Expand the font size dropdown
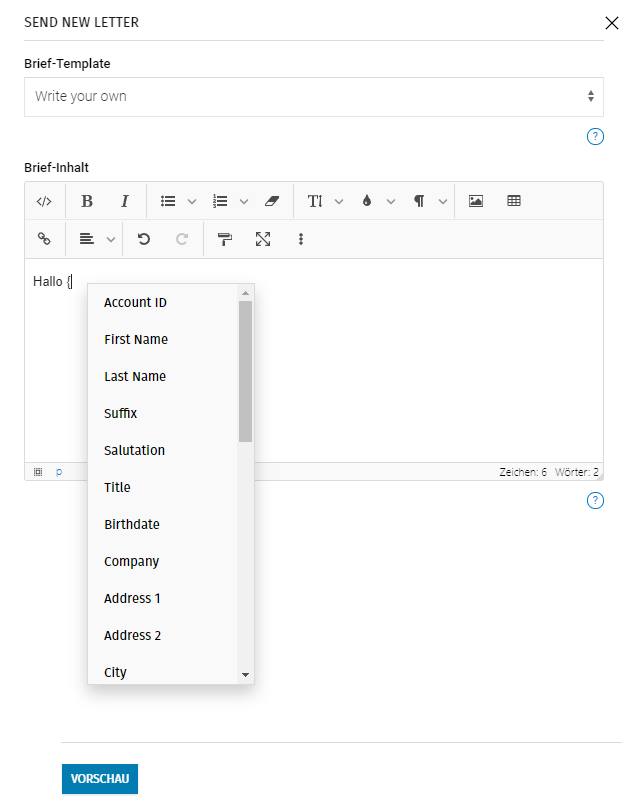This screenshot has height=802, width=622. 325,201
